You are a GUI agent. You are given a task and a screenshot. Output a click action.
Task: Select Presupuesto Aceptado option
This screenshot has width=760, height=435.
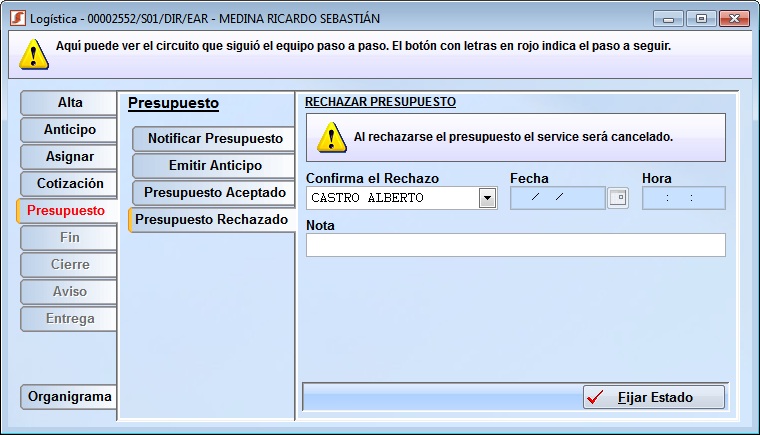[x=215, y=192]
